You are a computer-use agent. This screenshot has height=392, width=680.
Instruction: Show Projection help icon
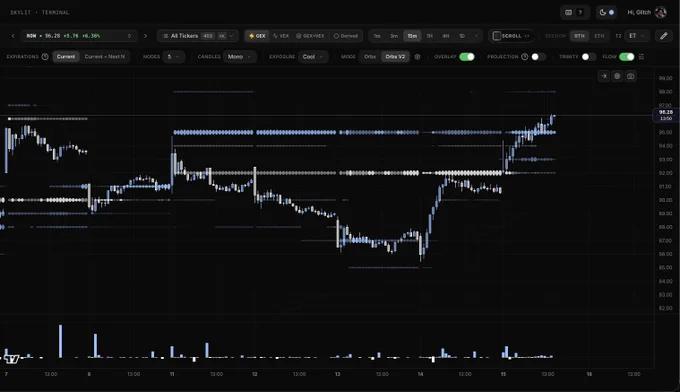pyautogui.click(x=525, y=57)
